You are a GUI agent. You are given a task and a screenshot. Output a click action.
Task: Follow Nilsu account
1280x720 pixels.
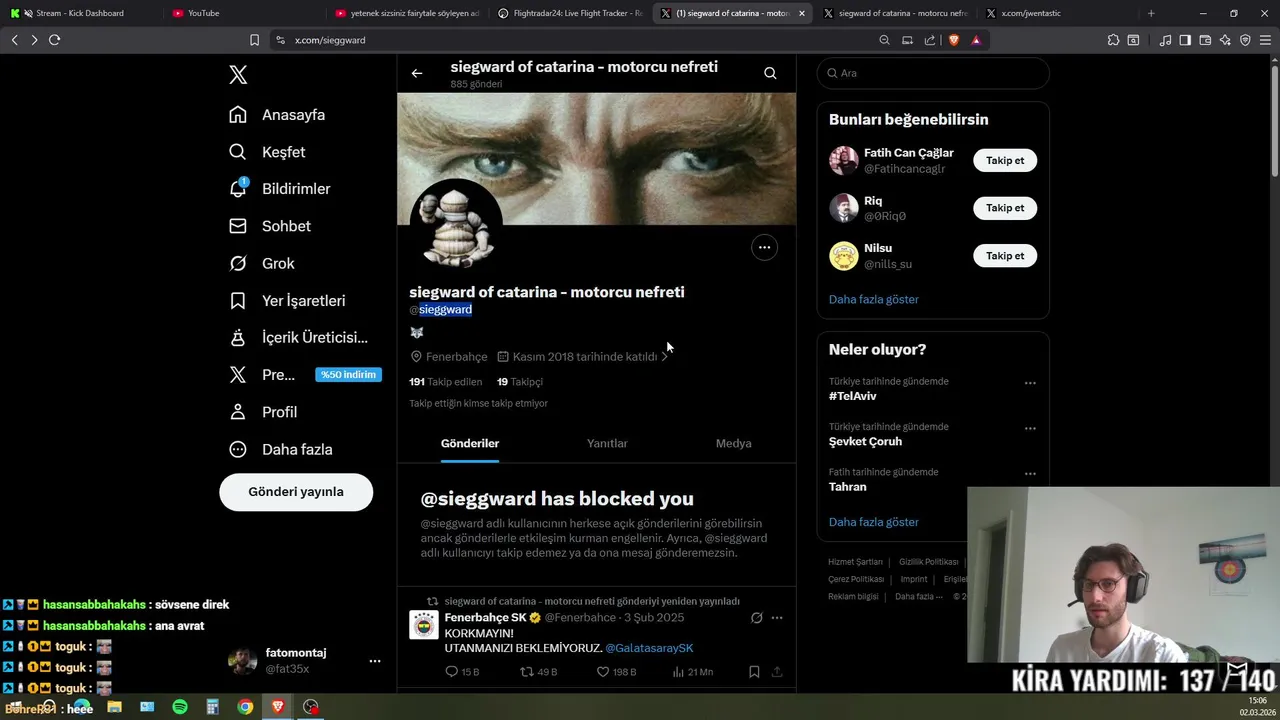point(1005,256)
